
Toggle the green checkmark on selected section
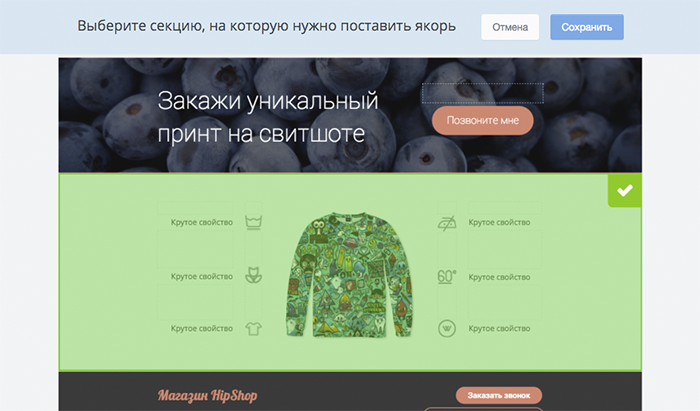pos(625,191)
